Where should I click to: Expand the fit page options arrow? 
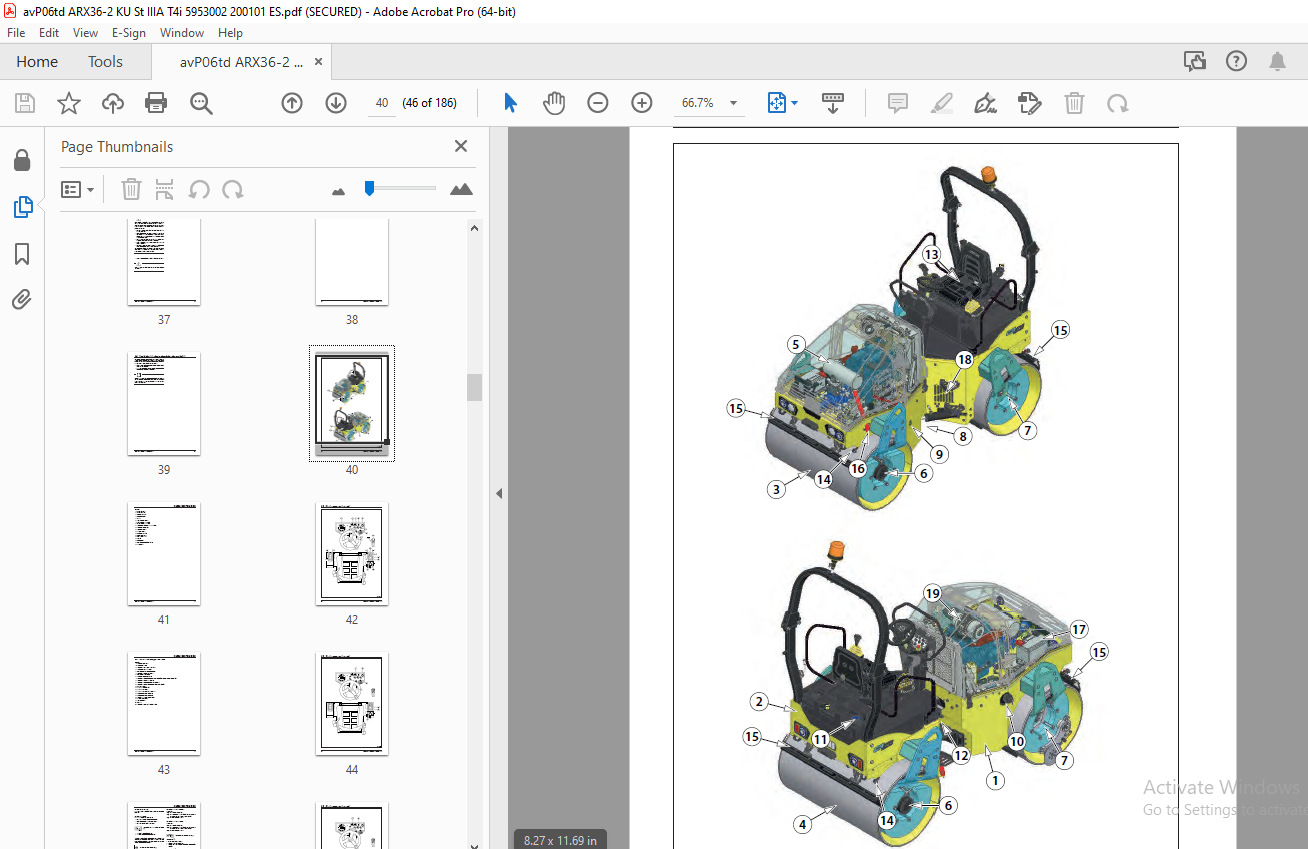pyautogui.click(x=795, y=103)
